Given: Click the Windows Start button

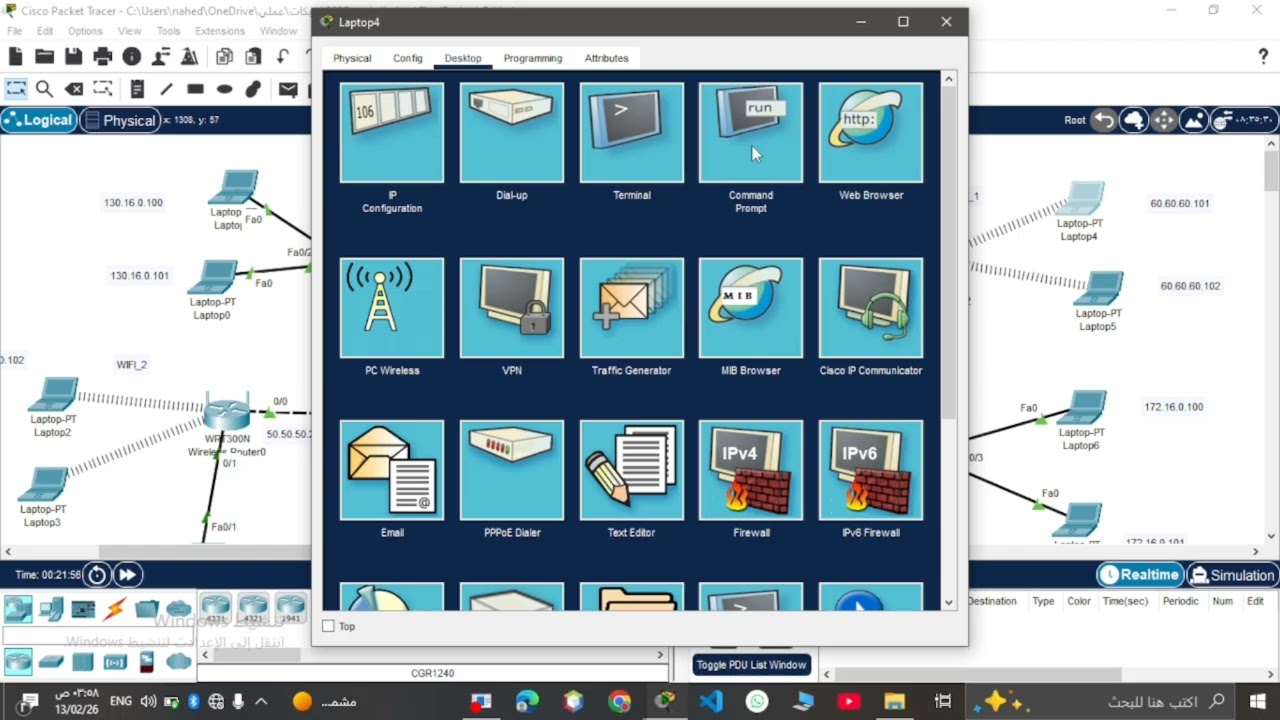Looking at the screenshot, I should click(x=1257, y=701).
